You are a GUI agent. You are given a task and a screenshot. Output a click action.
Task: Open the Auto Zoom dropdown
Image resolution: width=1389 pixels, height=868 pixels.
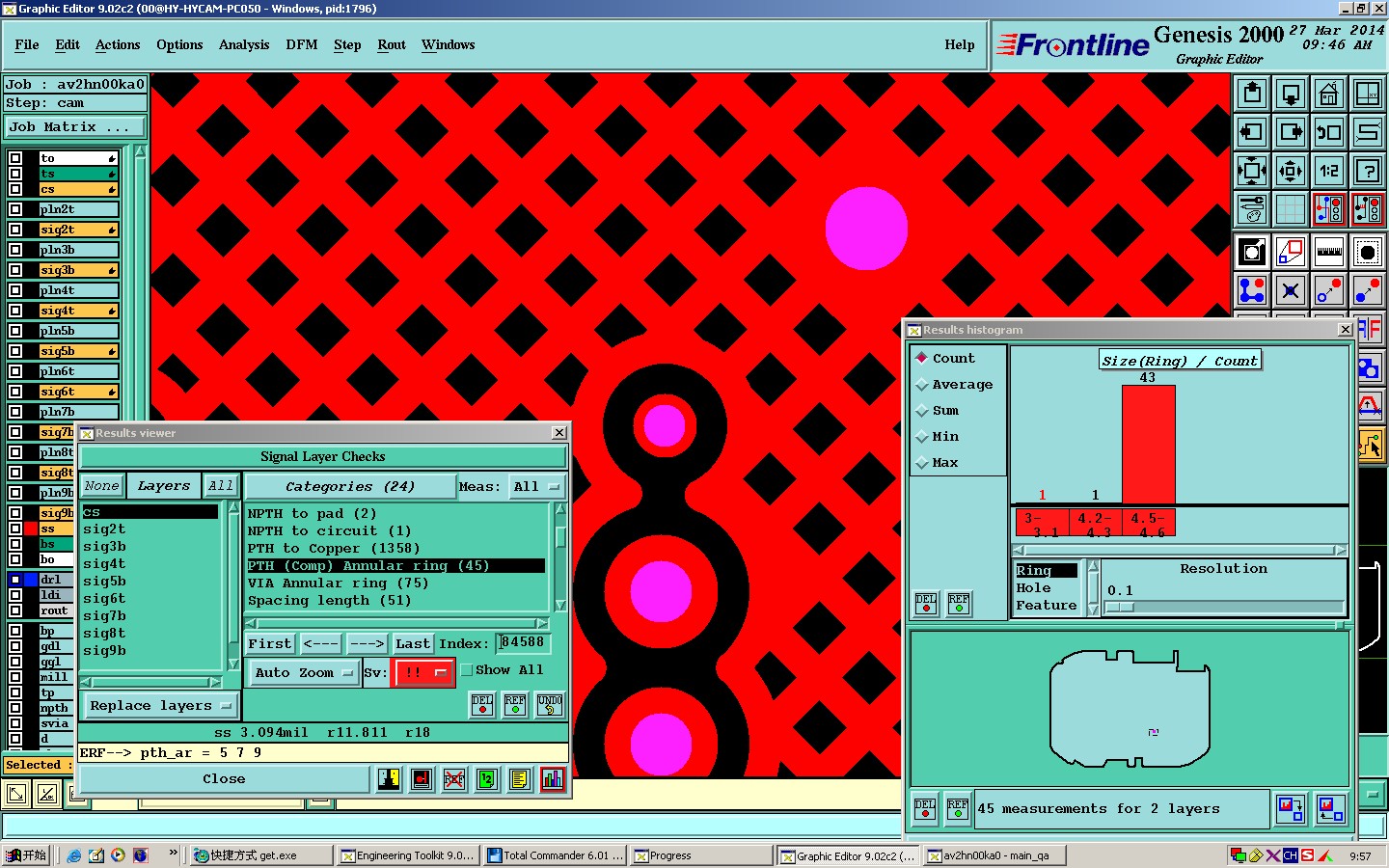click(303, 673)
